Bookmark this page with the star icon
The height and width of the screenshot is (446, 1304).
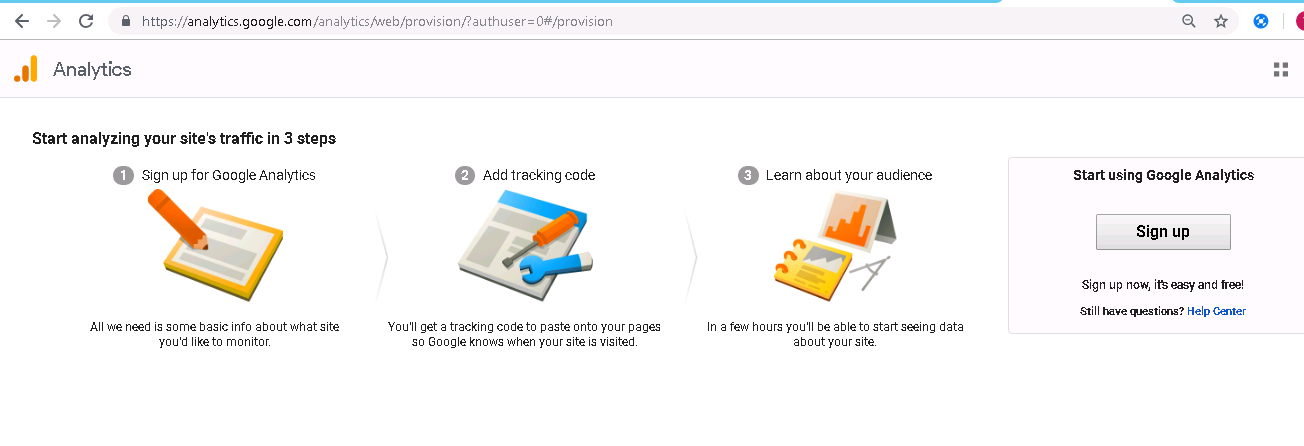tap(1221, 21)
